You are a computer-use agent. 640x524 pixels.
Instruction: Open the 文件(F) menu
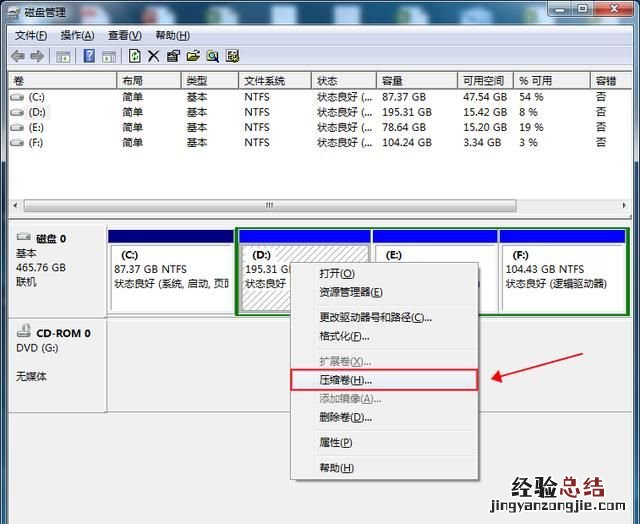[x=32, y=35]
